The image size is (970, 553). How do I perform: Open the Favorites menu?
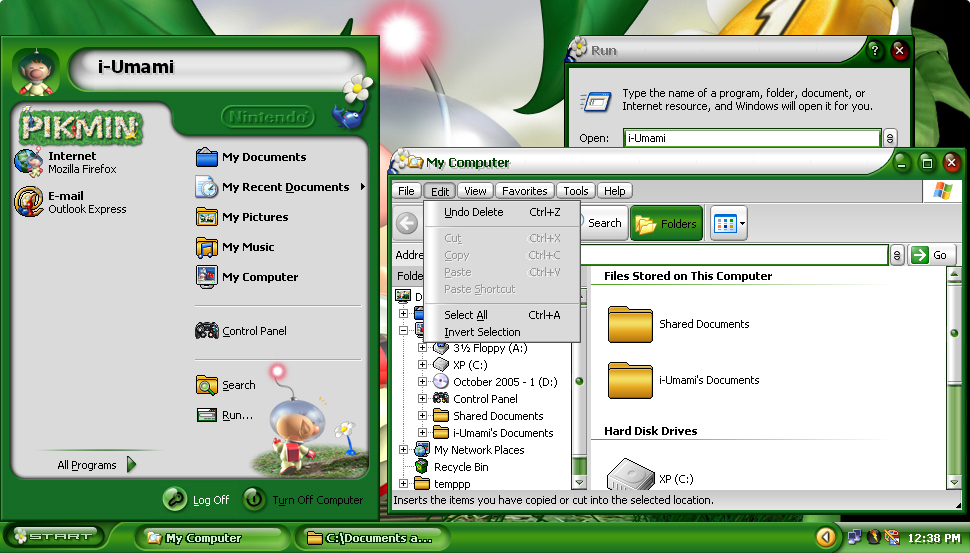click(x=525, y=191)
